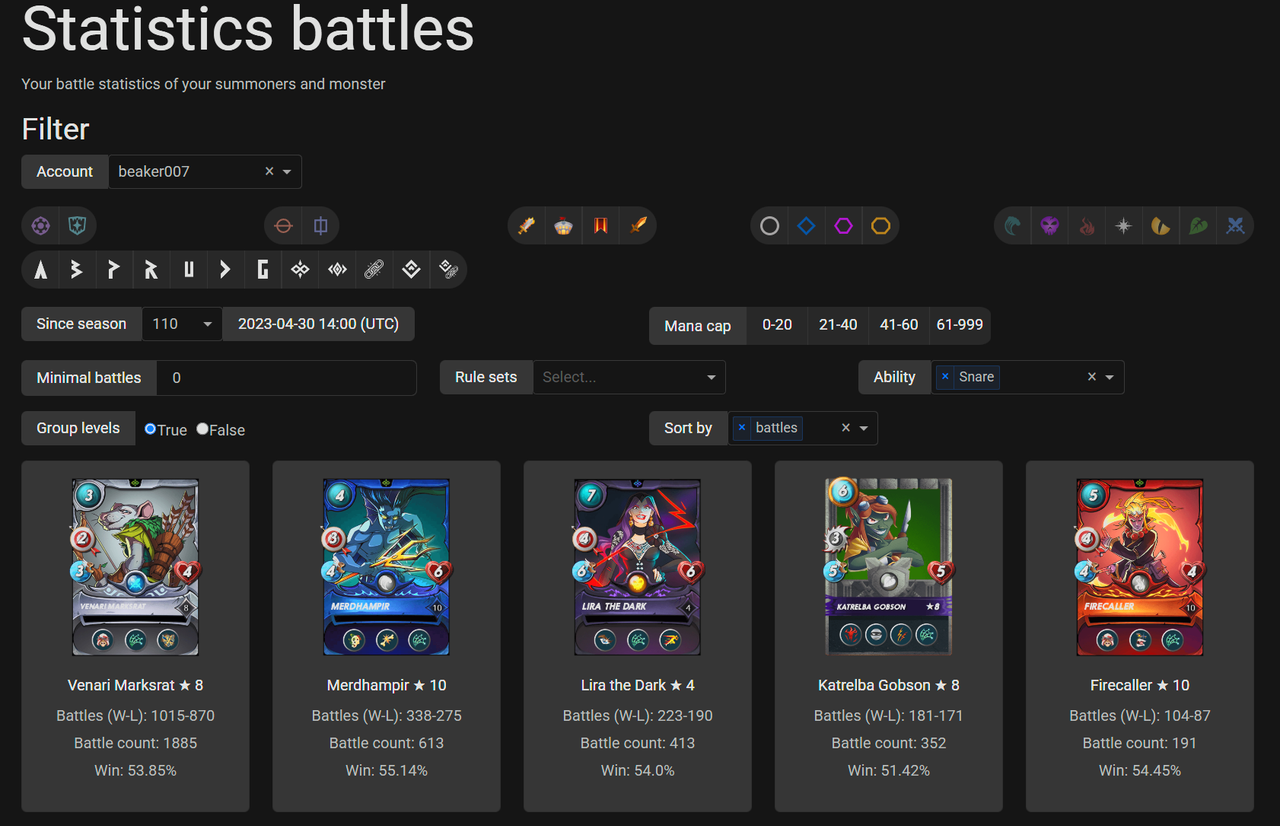Open the Venari Marksrat card image
The height and width of the screenshot is (826, 1280).
tap(135, 566)
